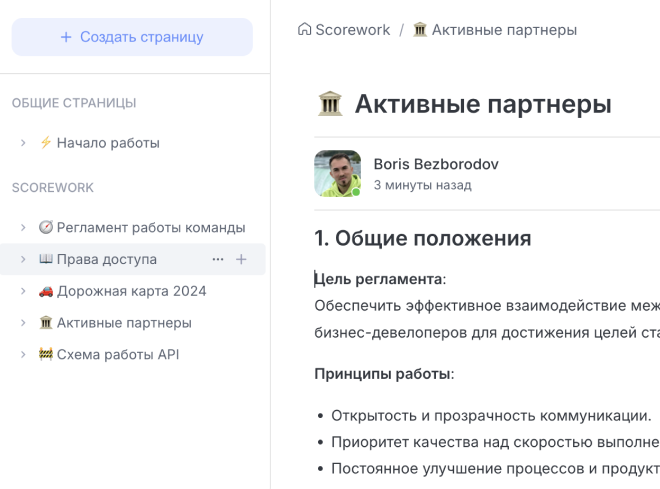Expand the Начало работы tree item
The height and width of the screenshot is (489, 660).
click(x=23, y=143)
